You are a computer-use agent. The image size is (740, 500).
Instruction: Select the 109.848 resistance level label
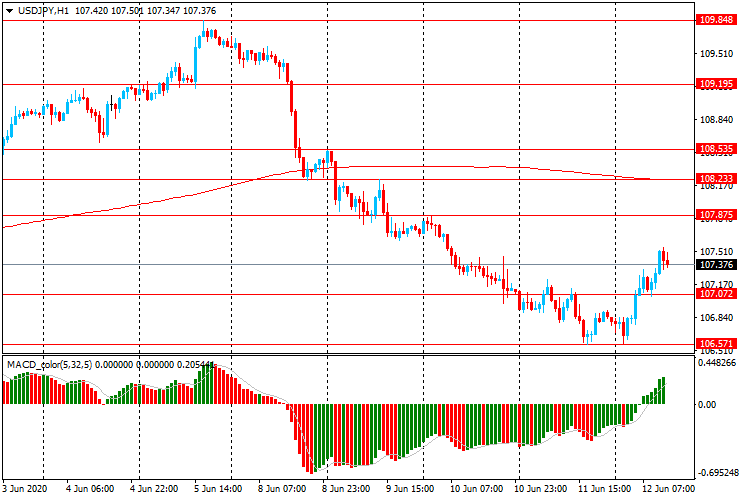716,20
